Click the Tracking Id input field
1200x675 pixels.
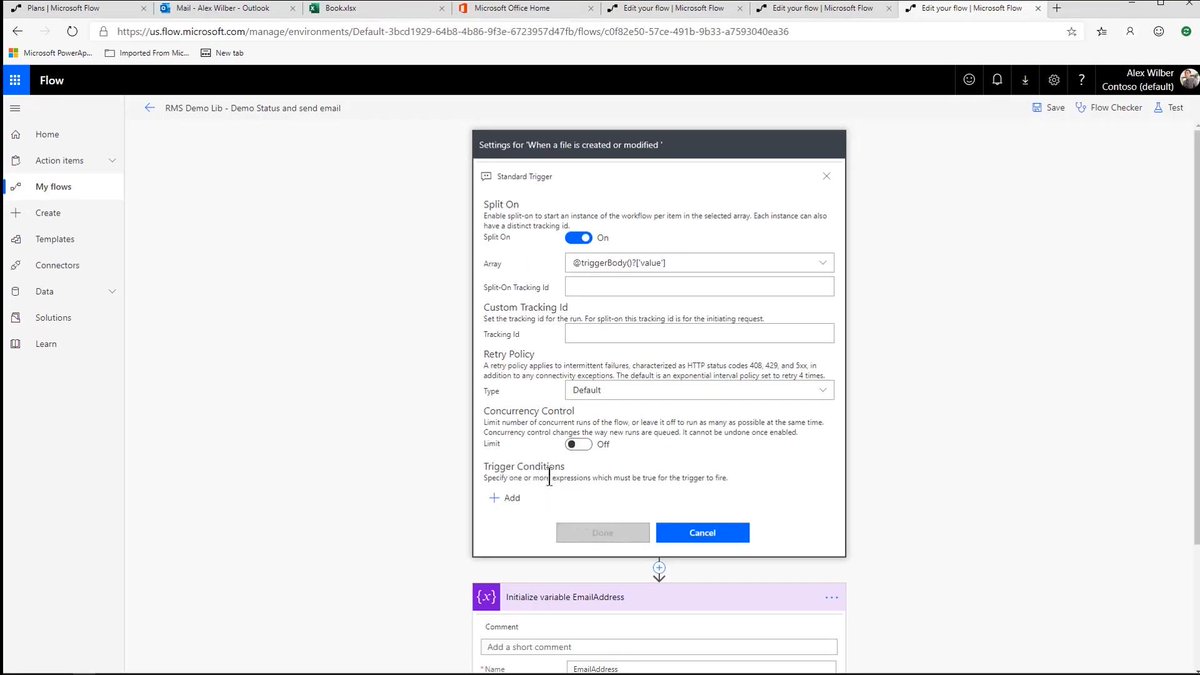[699, 334]
